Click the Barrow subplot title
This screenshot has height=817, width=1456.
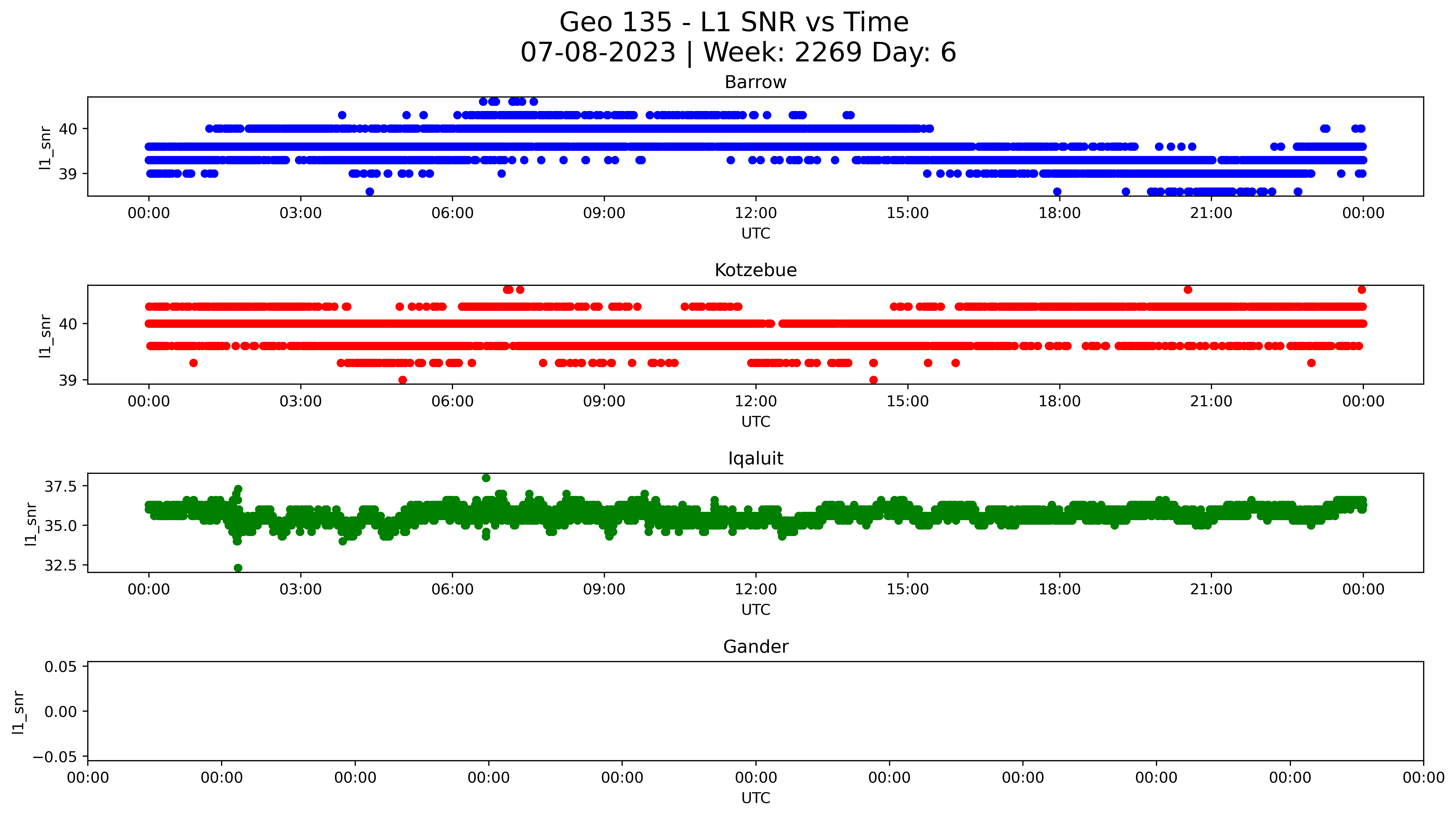click(755, 82)
